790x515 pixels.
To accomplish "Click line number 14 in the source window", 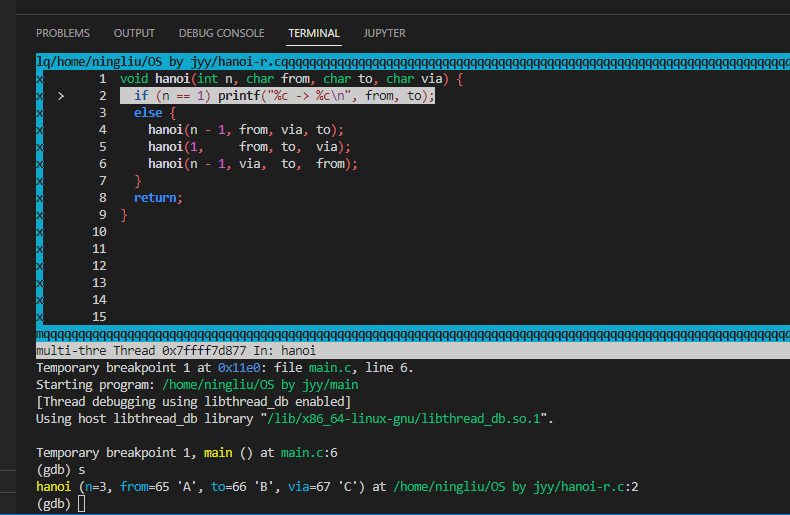I will tap(99, 300).
